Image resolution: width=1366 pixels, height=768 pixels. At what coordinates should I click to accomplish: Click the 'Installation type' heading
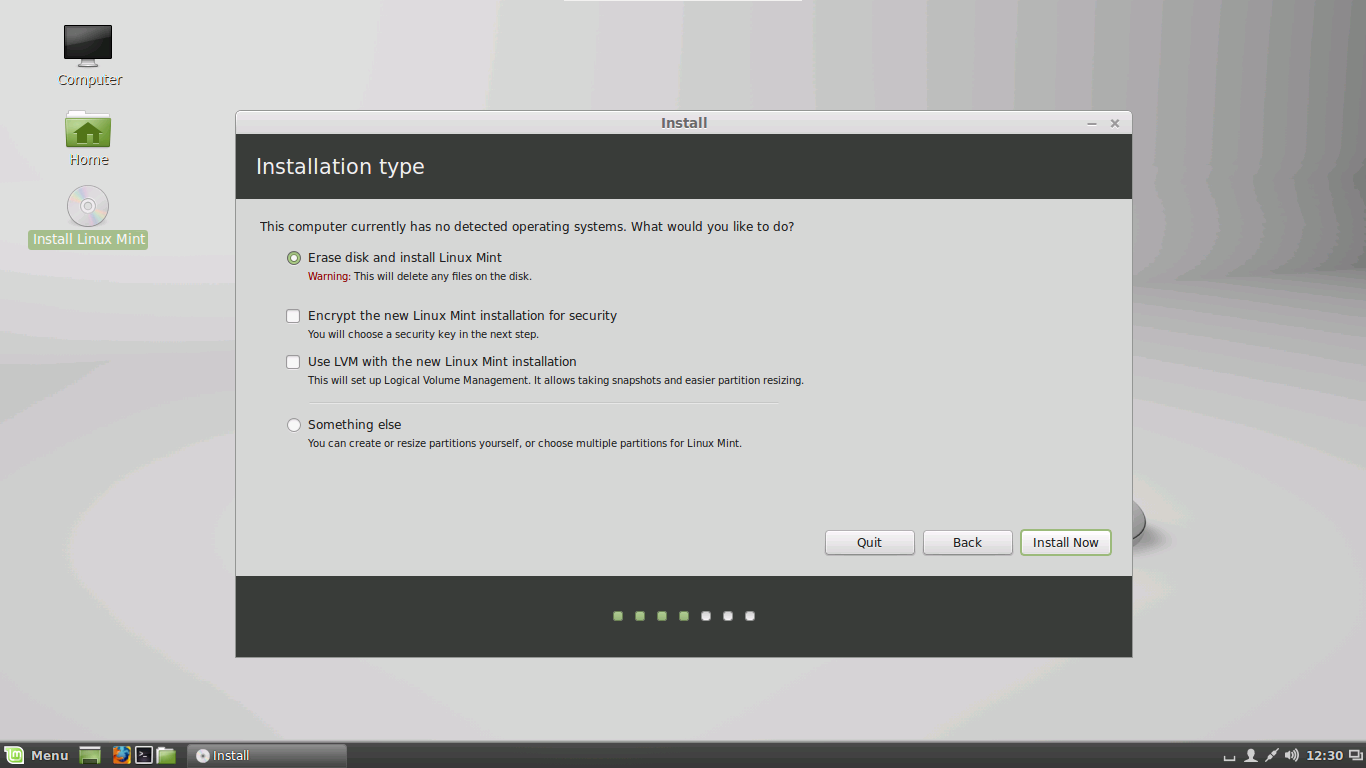340,167
